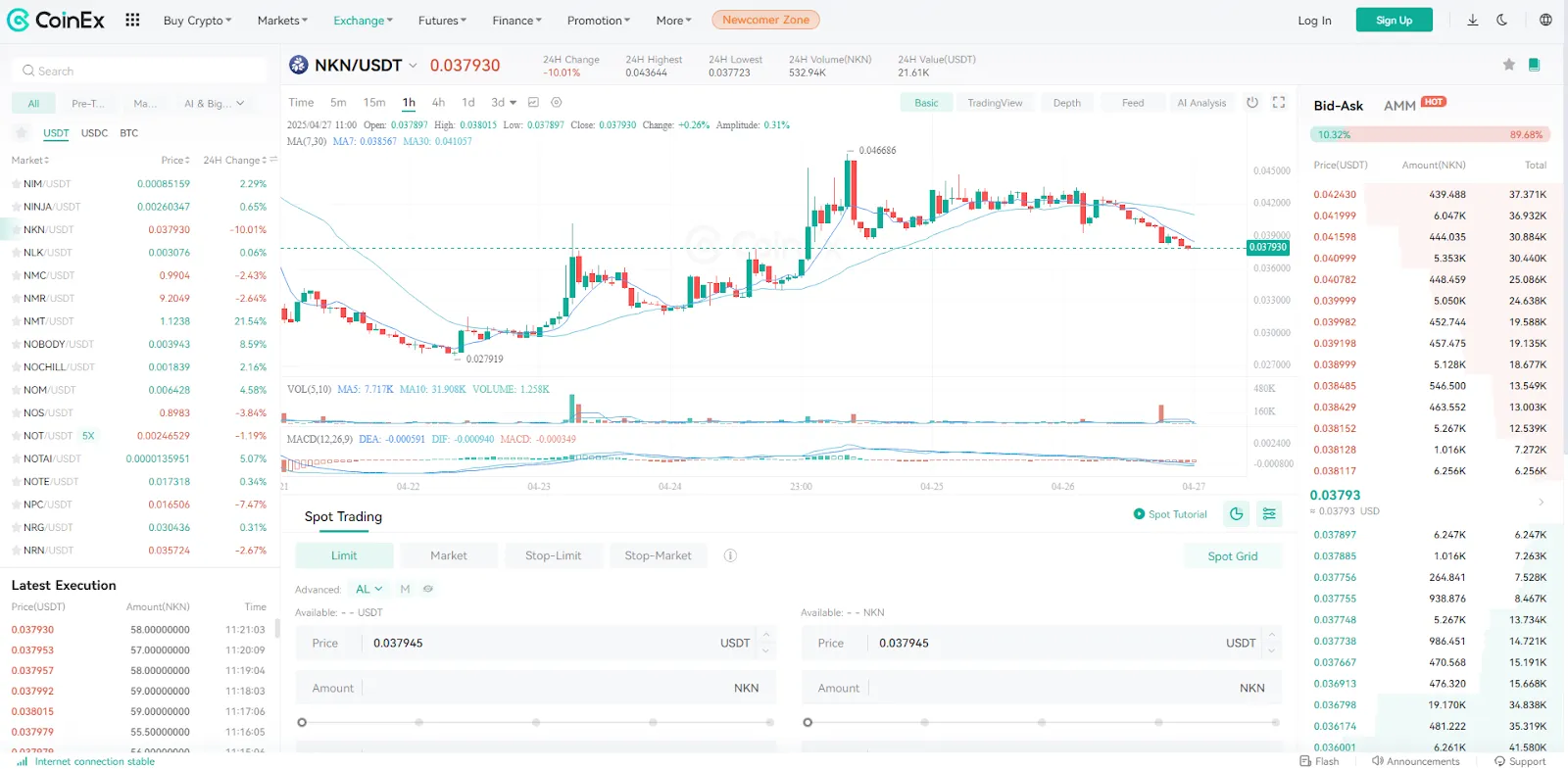
Task: Select the Stop-Limit order type
Action: (x=553, y=555)
